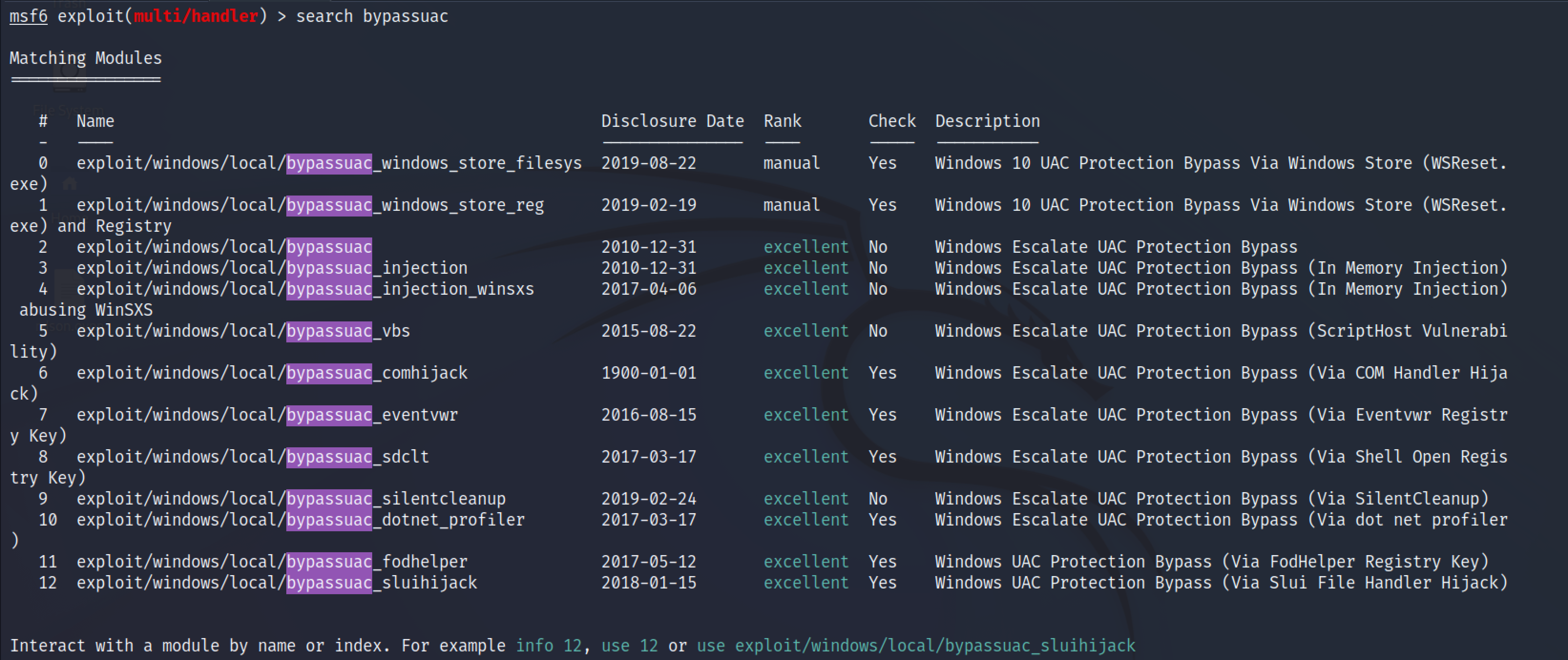Viewport: 1568px width, 660px height.
Task: Select the bypassuac_windows_store_reg module path
Action: tap(310, 206)
